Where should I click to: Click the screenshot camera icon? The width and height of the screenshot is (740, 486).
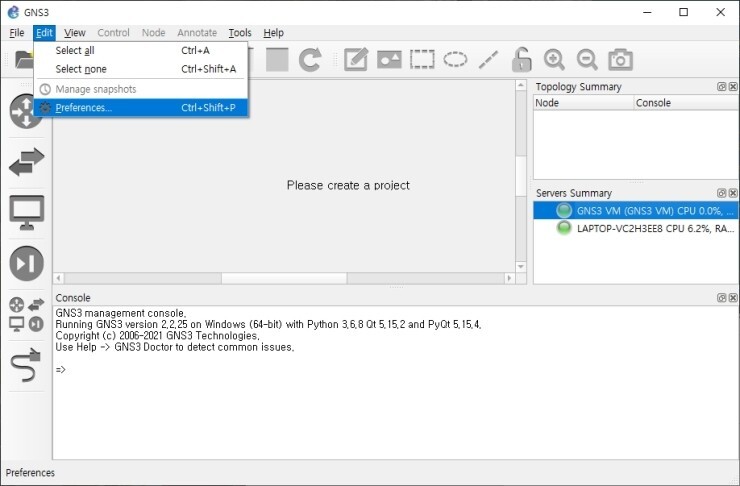click(620, 59)
